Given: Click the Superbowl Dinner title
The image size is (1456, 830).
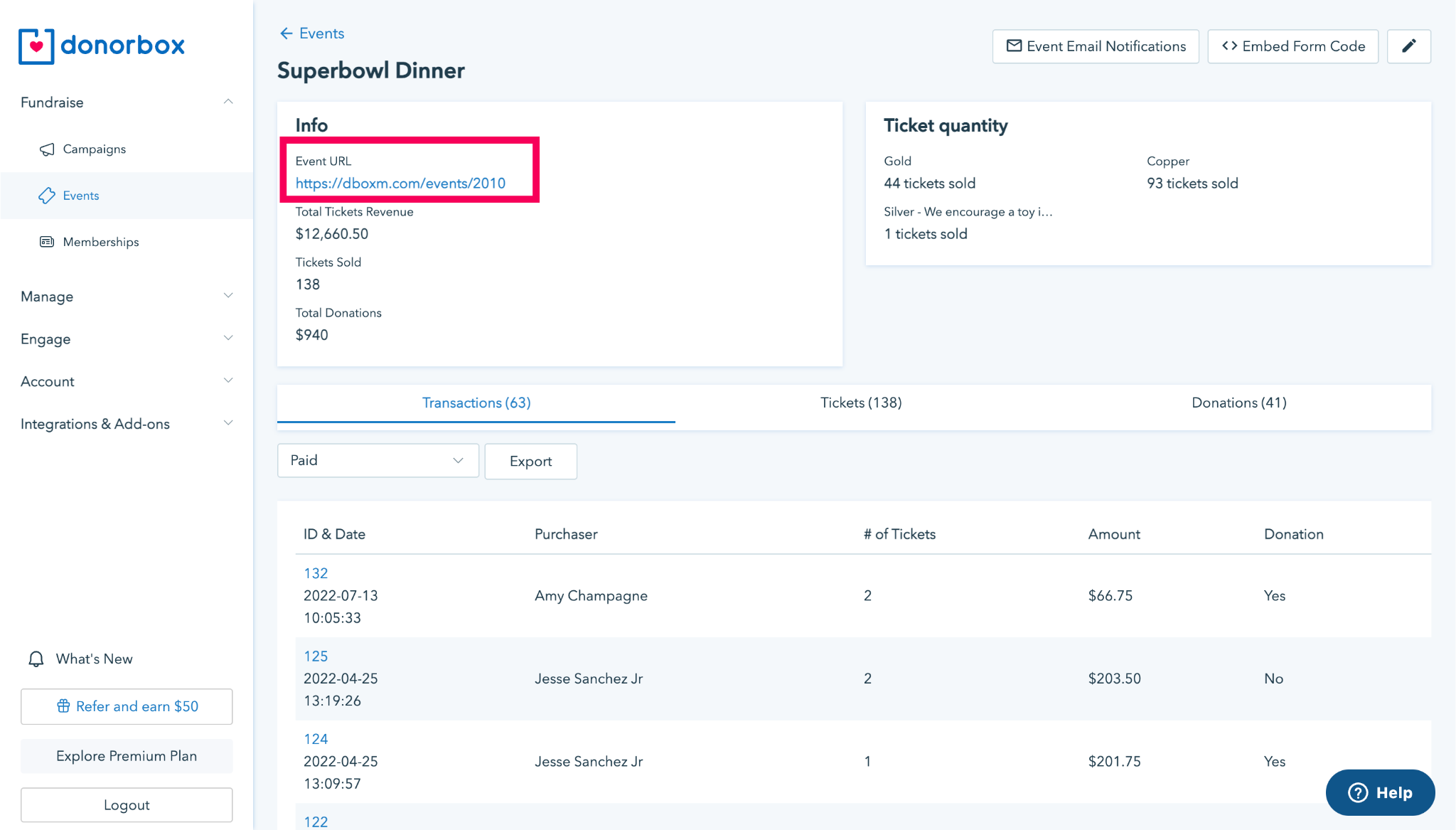Looking at the screenshot, I should (x=370, y=70).
